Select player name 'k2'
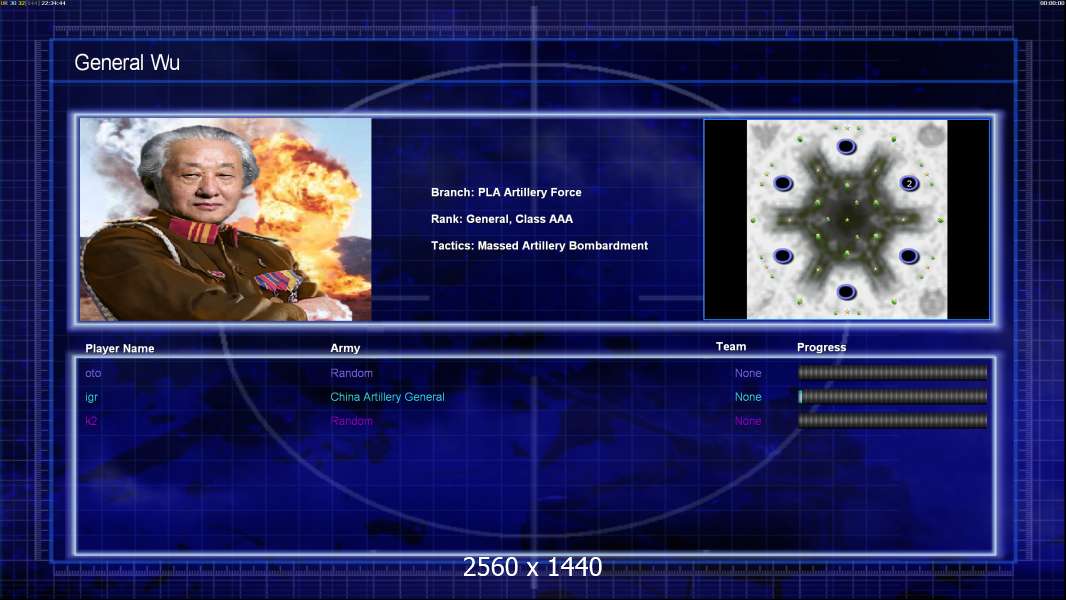Viewport: 1066px width, 600px height. coord(91,421)
